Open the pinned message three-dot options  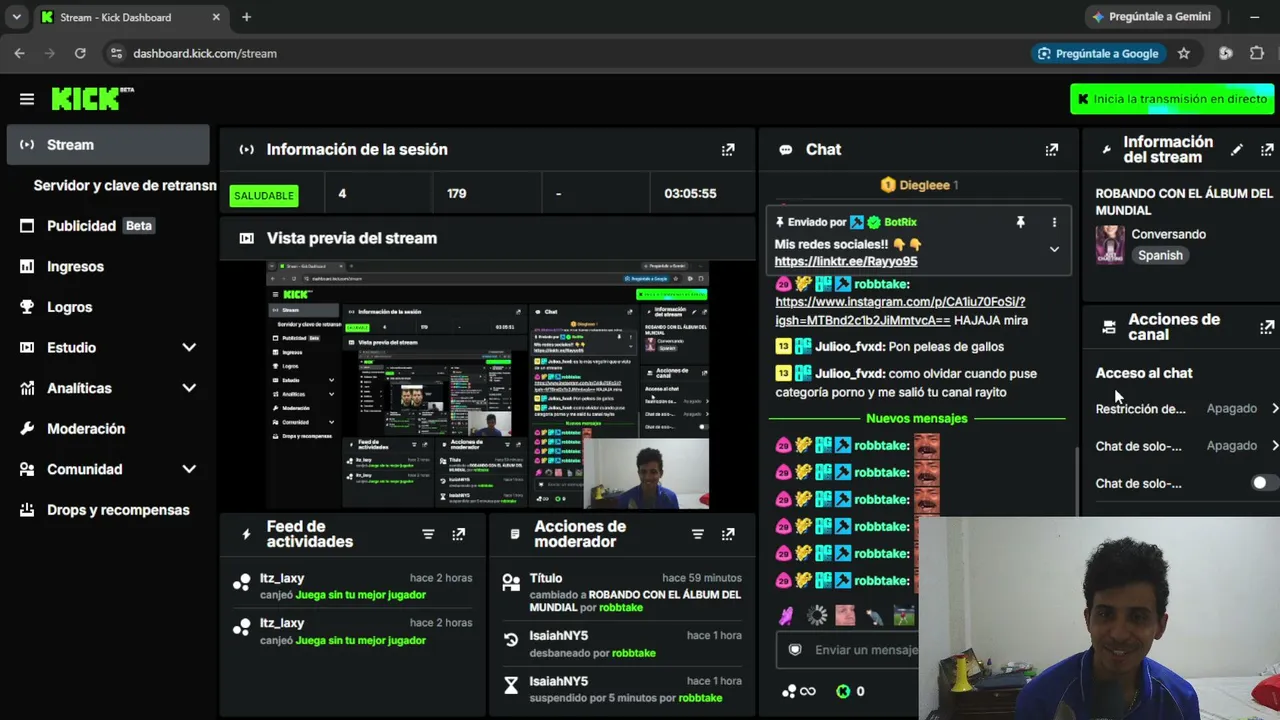click(1054, 222)
